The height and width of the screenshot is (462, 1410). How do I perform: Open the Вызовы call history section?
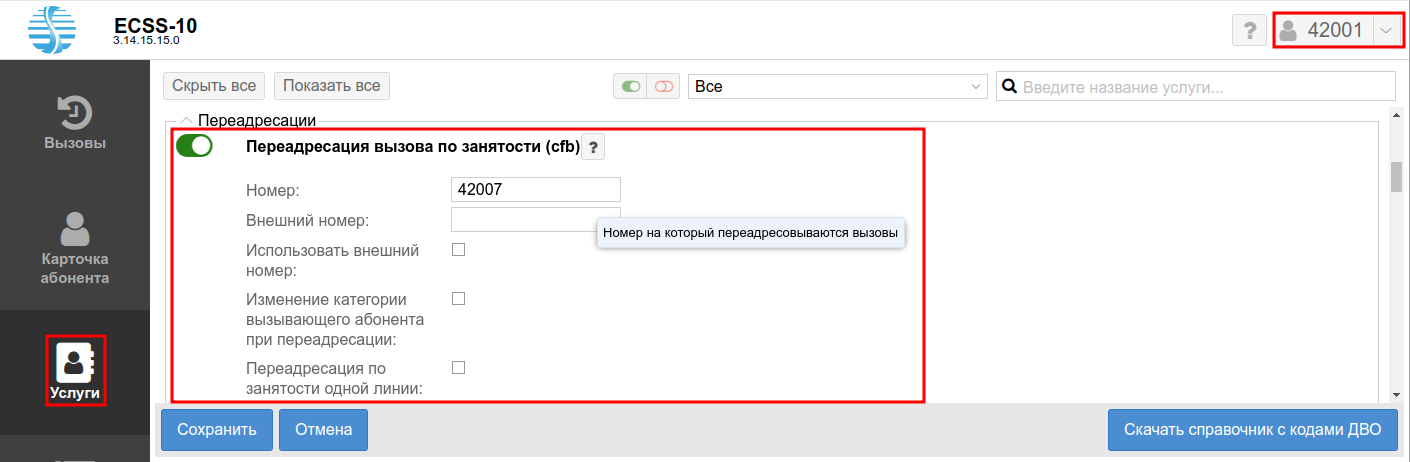coord(75,122)
